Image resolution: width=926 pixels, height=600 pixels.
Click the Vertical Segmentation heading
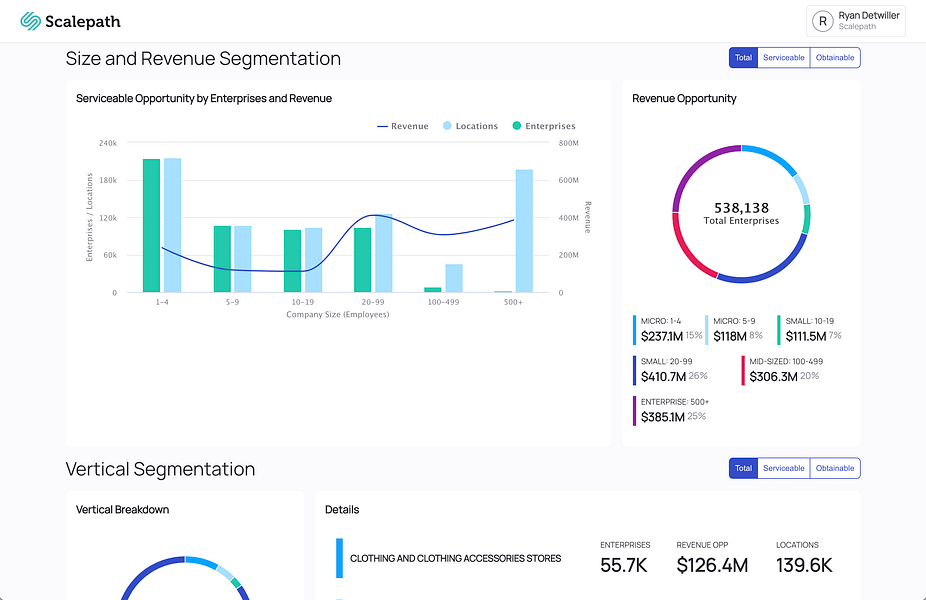pyautogui.click(x=160, y=469)
